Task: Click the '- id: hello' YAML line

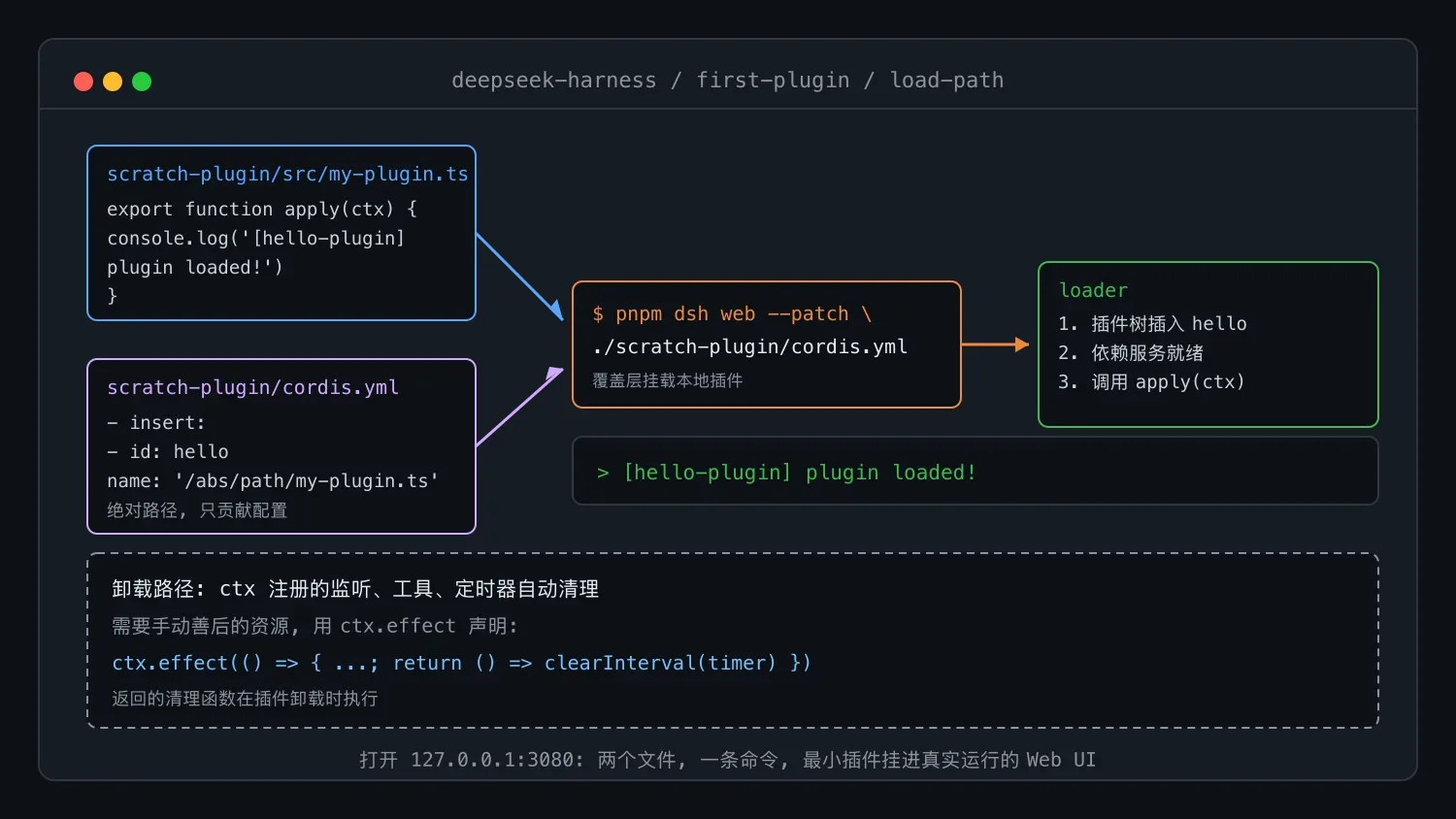Action: click(168, 451)
